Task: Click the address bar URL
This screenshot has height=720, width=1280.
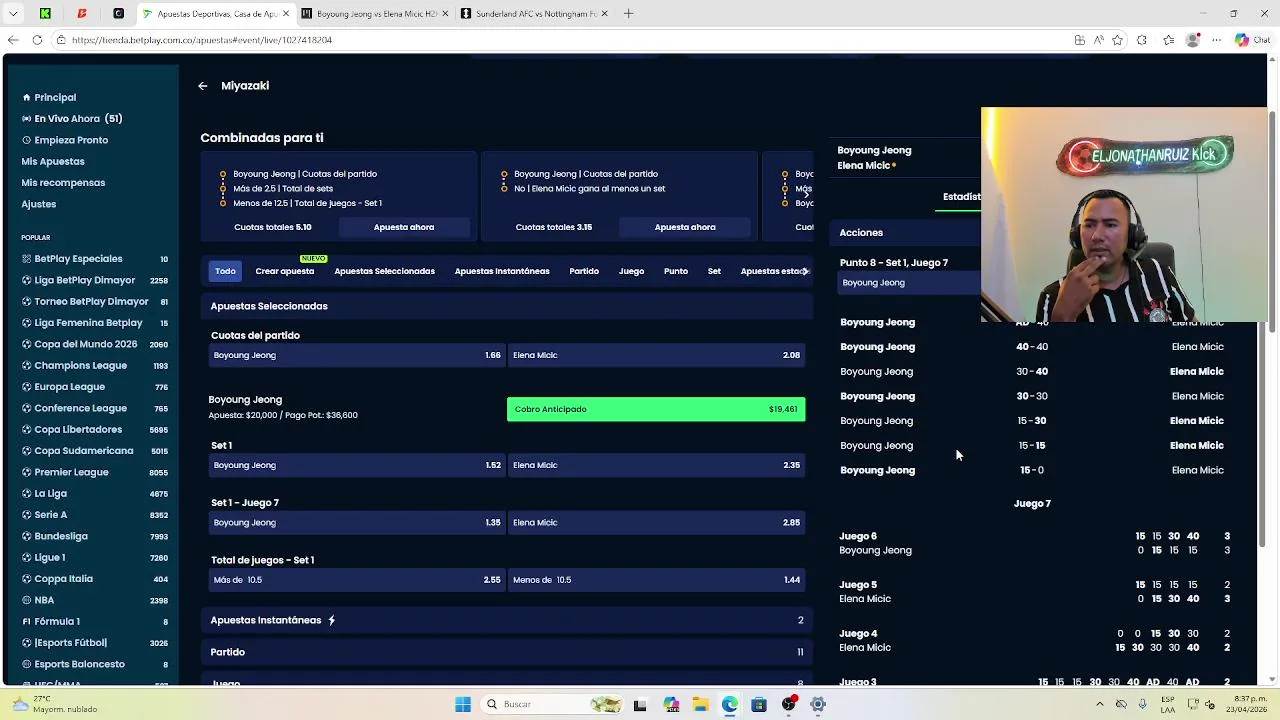Action: pyautogui.click(x=202, y=40)
